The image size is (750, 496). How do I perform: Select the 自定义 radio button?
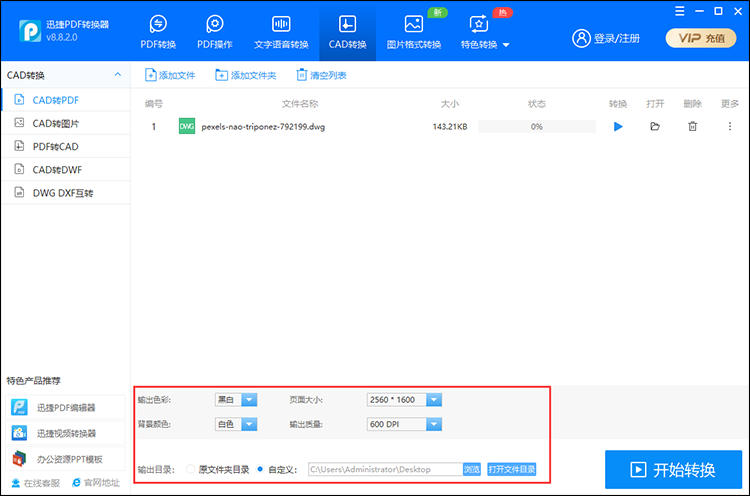pos(260,469)
